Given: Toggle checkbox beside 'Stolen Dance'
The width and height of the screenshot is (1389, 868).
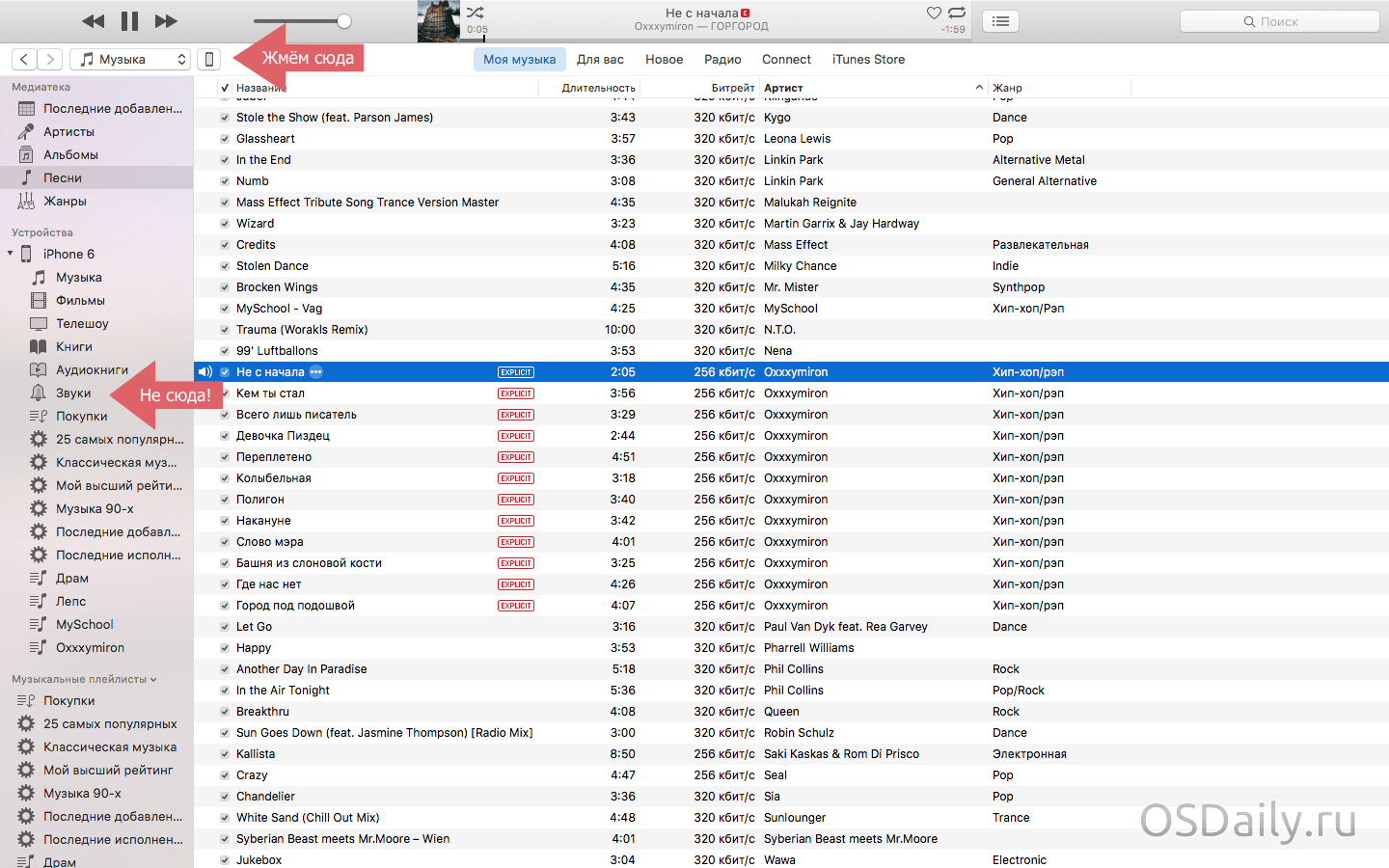Looking at the screenshot, I should pyautogui.click(x=225, y=266).
